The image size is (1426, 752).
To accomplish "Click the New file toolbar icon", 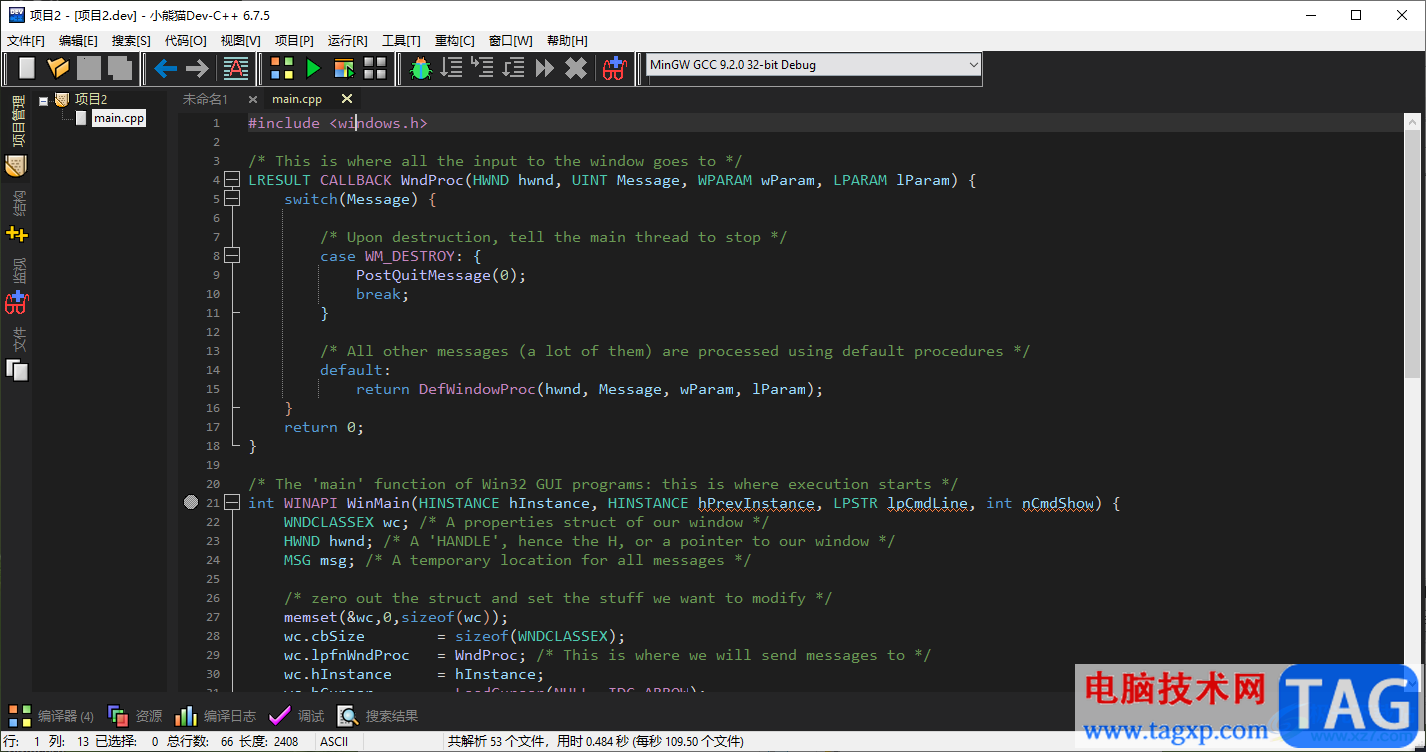I will 27,68.
